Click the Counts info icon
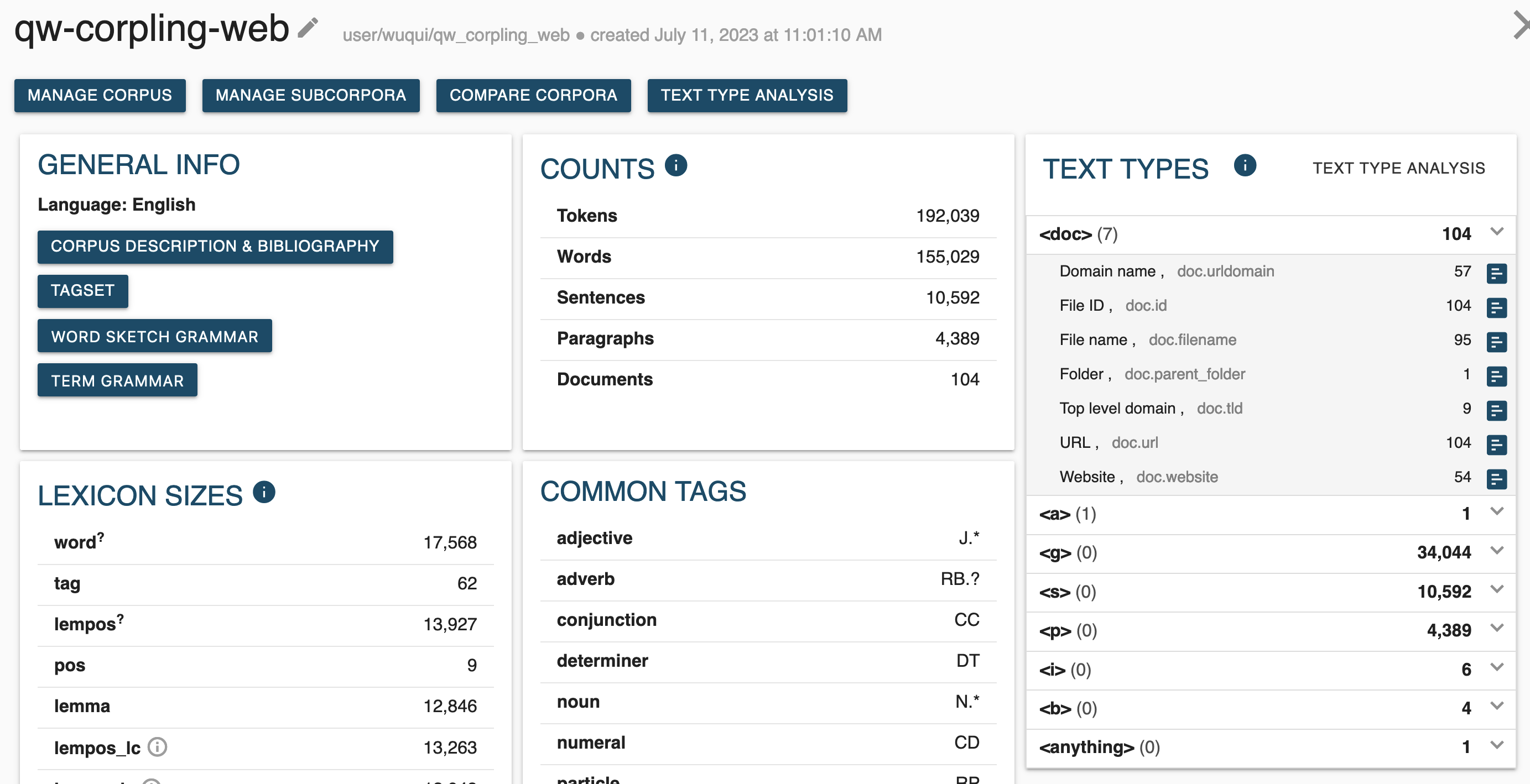1530x784 pixels. [x=675, y=165]
